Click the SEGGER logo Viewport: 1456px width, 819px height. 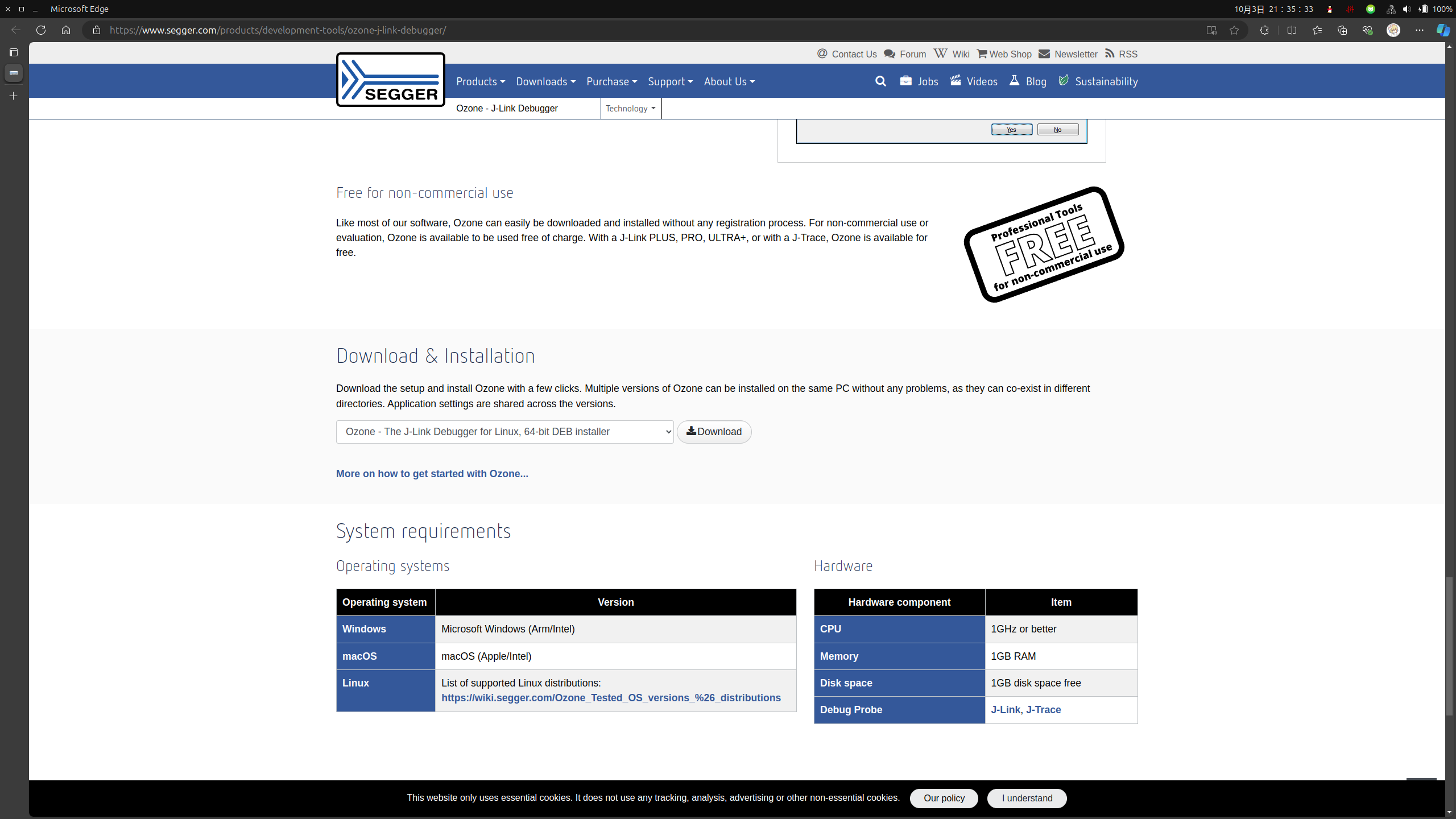click(390, 80)
